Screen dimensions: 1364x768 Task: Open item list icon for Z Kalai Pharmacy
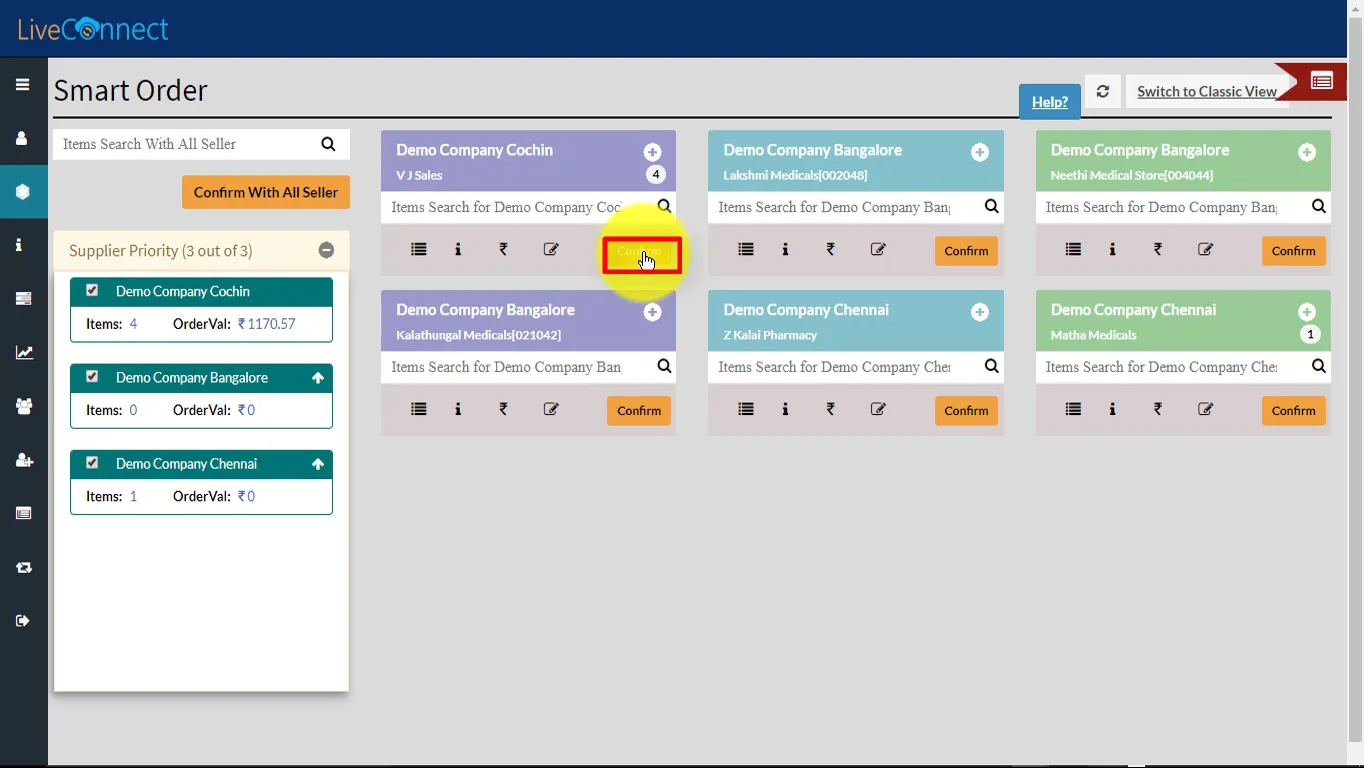[x=746, y=409]
